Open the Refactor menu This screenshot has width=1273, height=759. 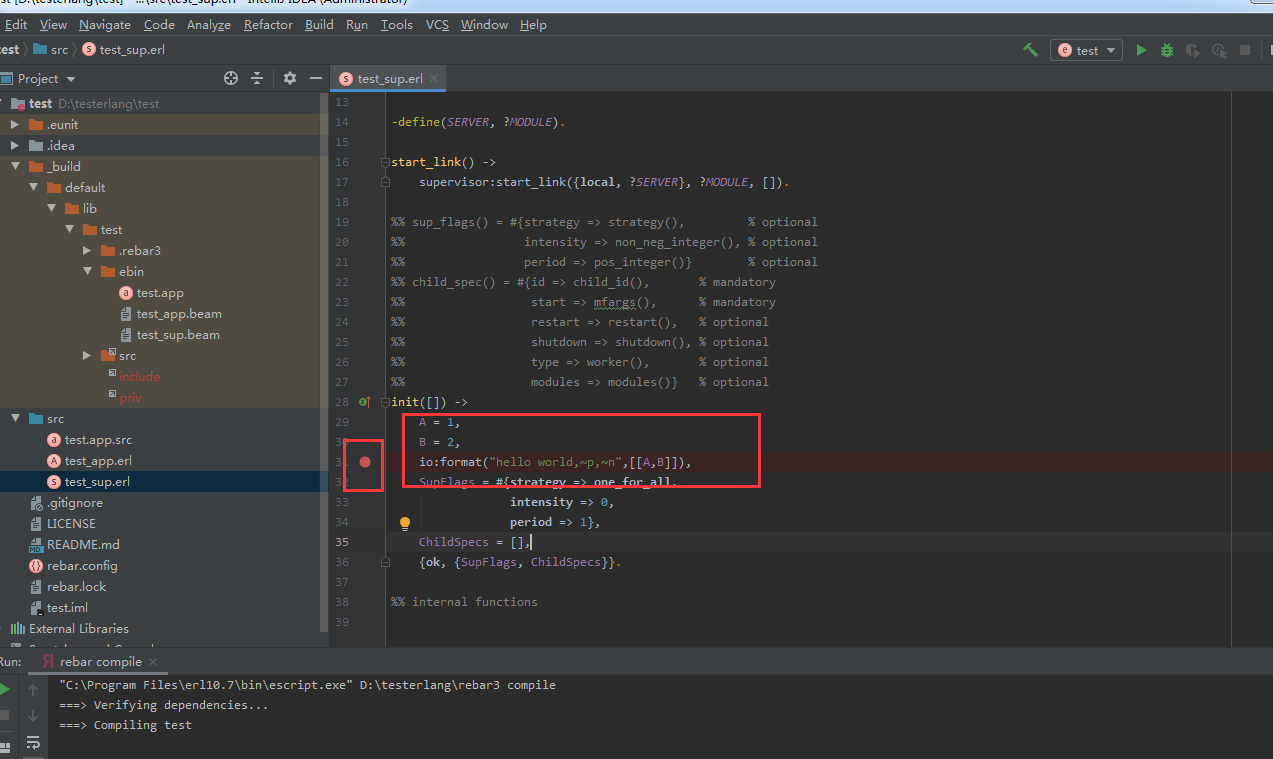point(267,24)
